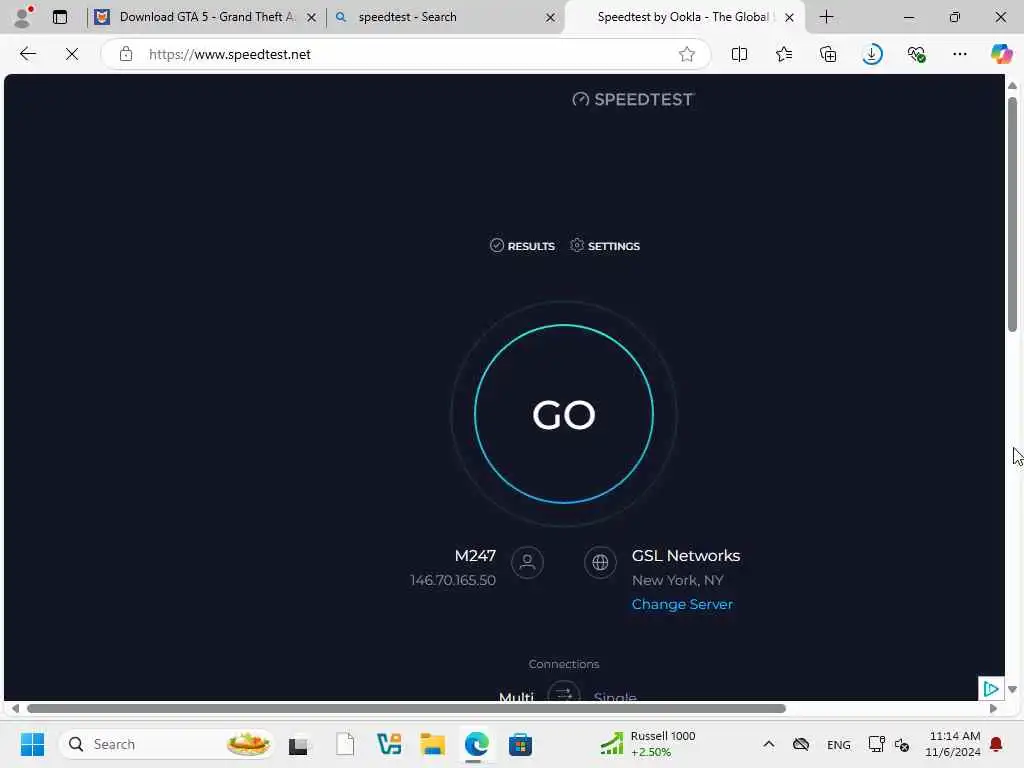Close the Speedtest by Ookla tab
The width and height of the screenshot is (1024, 768).
point(790,18)
